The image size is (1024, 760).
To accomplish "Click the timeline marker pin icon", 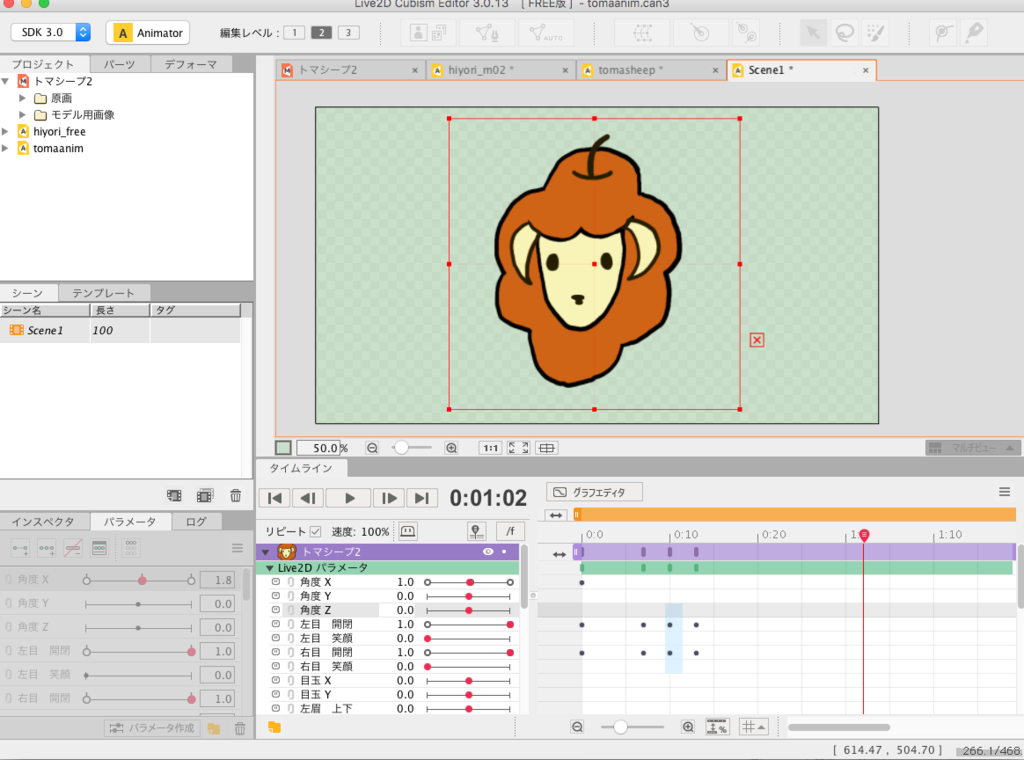I will click(x=476, y=531).
